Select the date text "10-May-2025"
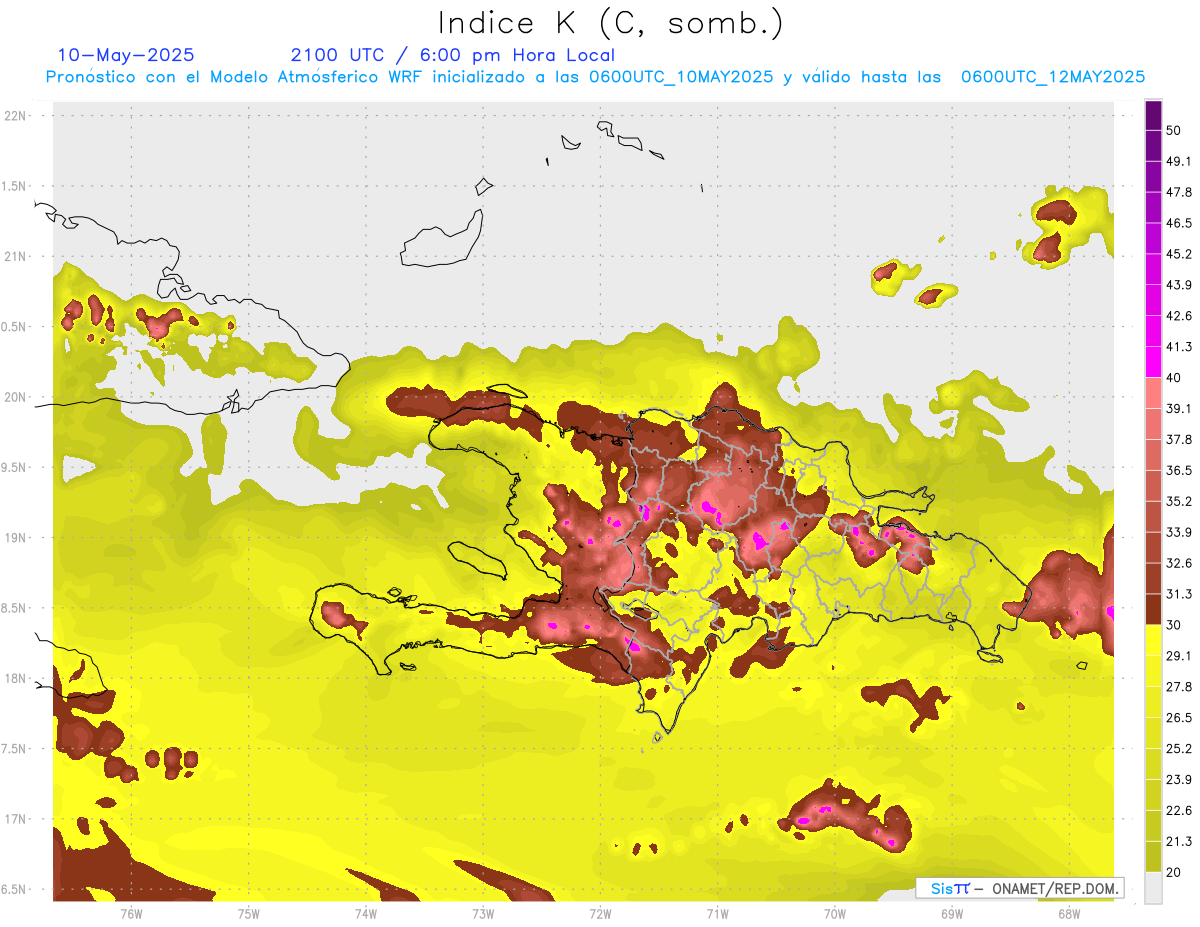Image resolution: width=1200 pixels, height=927 pixels. point(125,55)
